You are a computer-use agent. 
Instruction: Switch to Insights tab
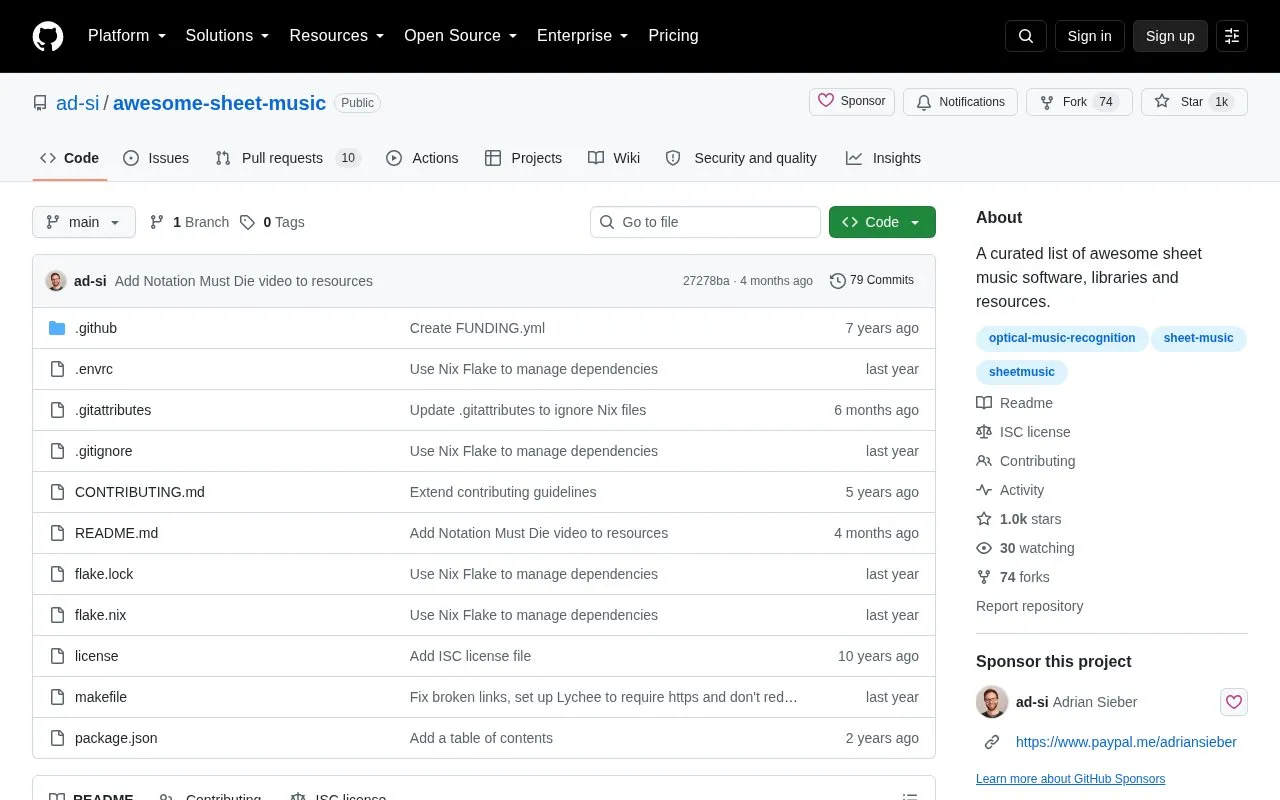pos(883,158)
